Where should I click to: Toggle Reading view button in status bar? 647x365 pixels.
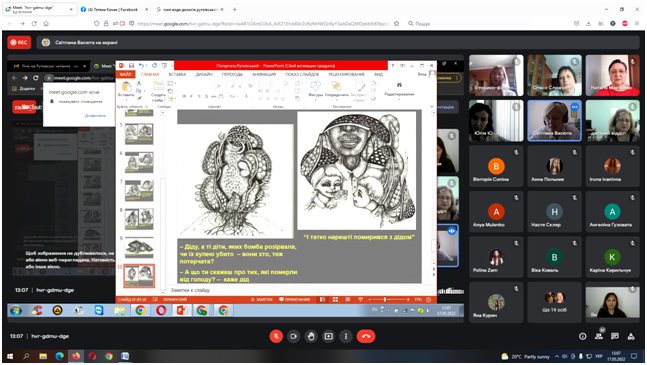(x=348, y=299)
